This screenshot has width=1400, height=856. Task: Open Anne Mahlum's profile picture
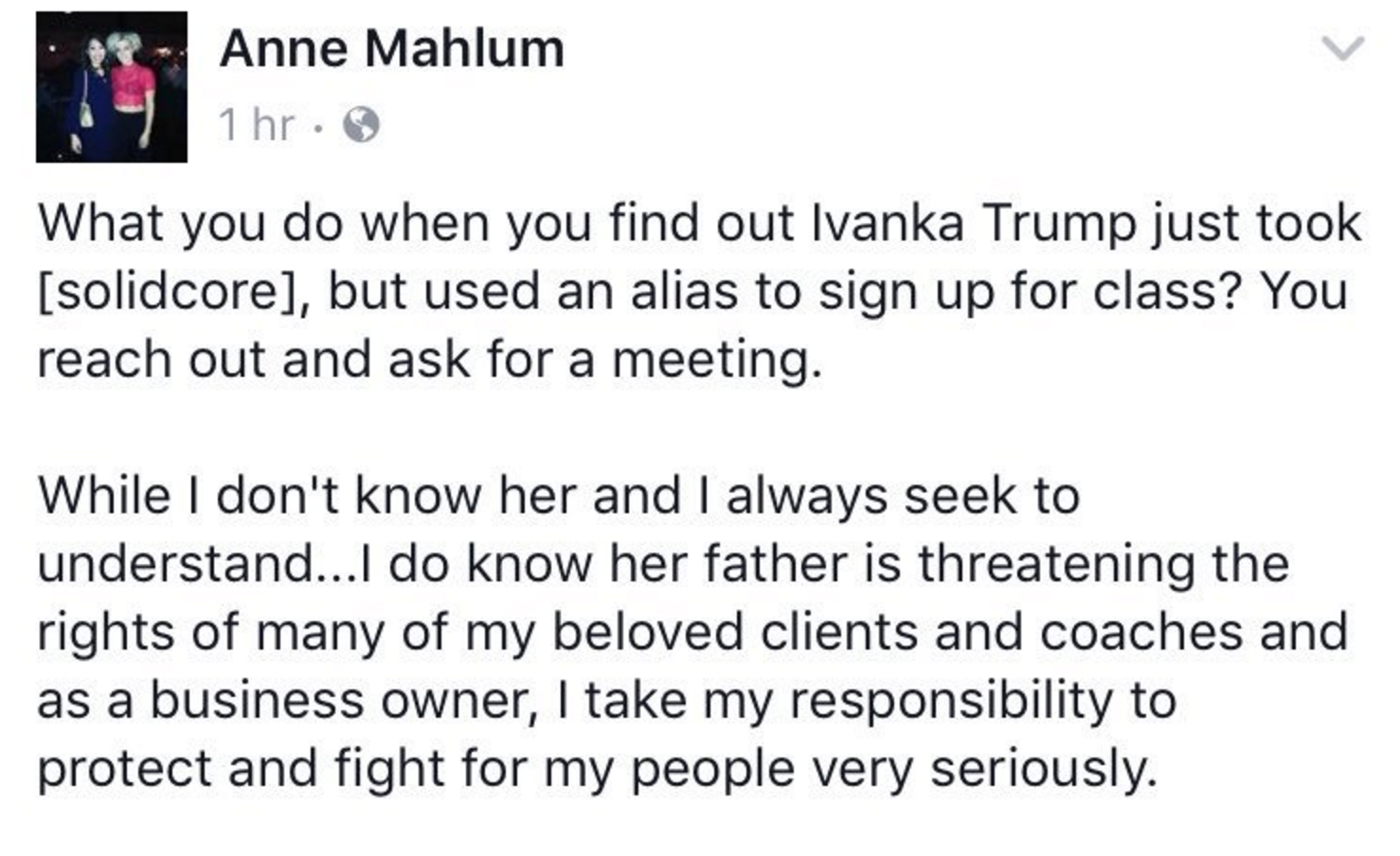coord(112,87)
